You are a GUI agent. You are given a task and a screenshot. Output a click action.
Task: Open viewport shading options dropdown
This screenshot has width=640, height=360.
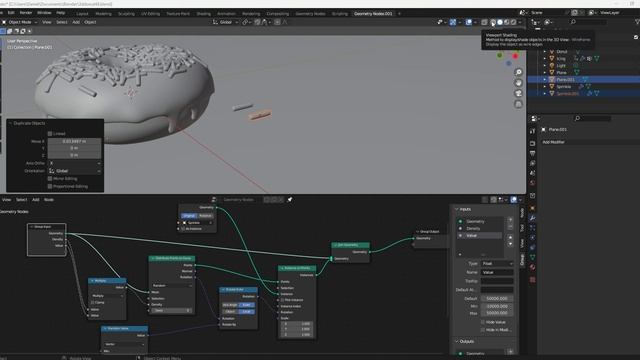coord(520,22)
